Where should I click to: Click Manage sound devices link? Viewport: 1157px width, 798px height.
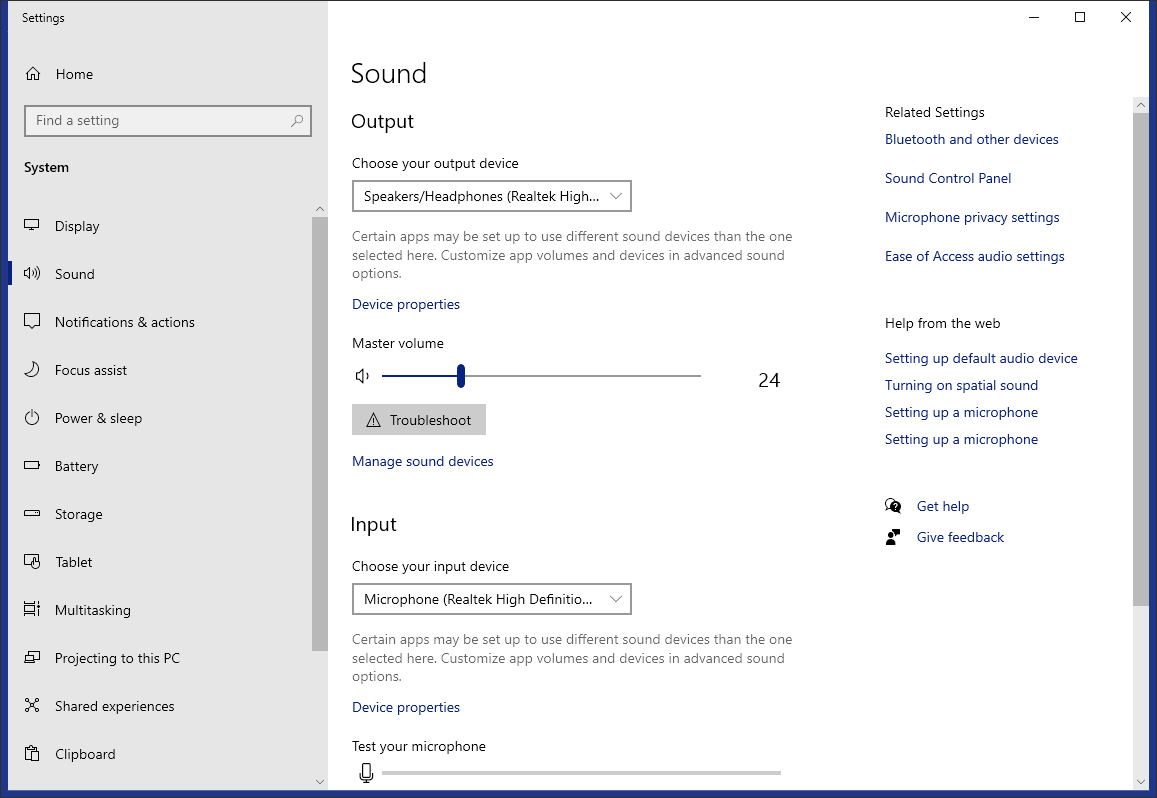point(423,461)
